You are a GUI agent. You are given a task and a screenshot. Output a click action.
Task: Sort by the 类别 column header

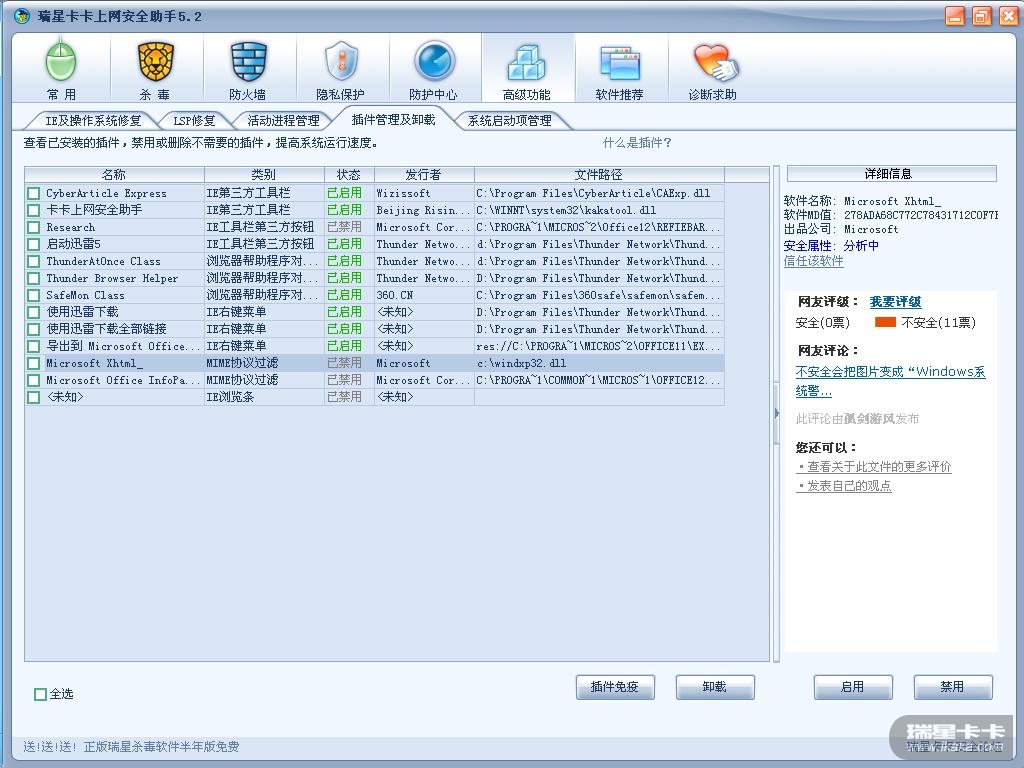264,174
